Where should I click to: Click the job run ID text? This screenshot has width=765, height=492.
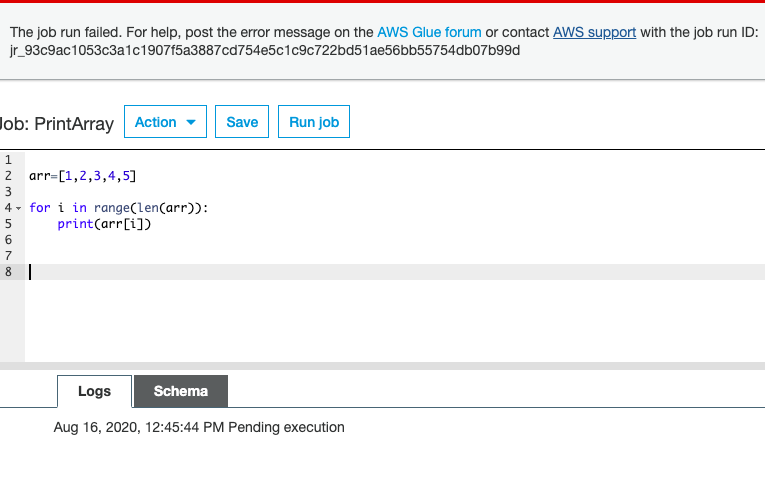264,50
